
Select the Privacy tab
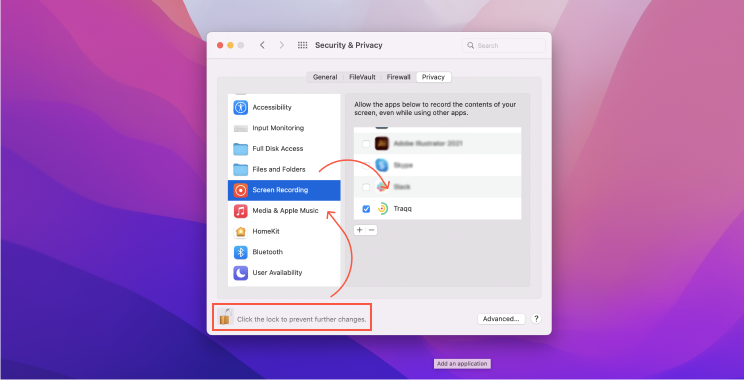[x=433, y=77]
